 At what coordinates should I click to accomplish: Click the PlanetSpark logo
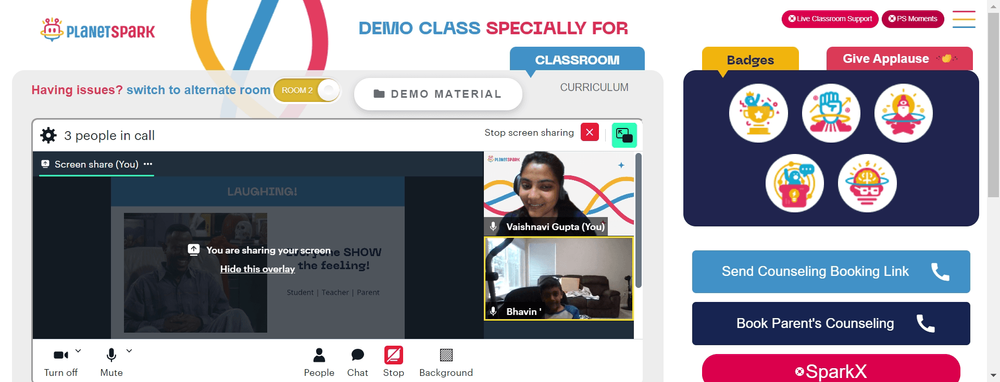[98, 30]
